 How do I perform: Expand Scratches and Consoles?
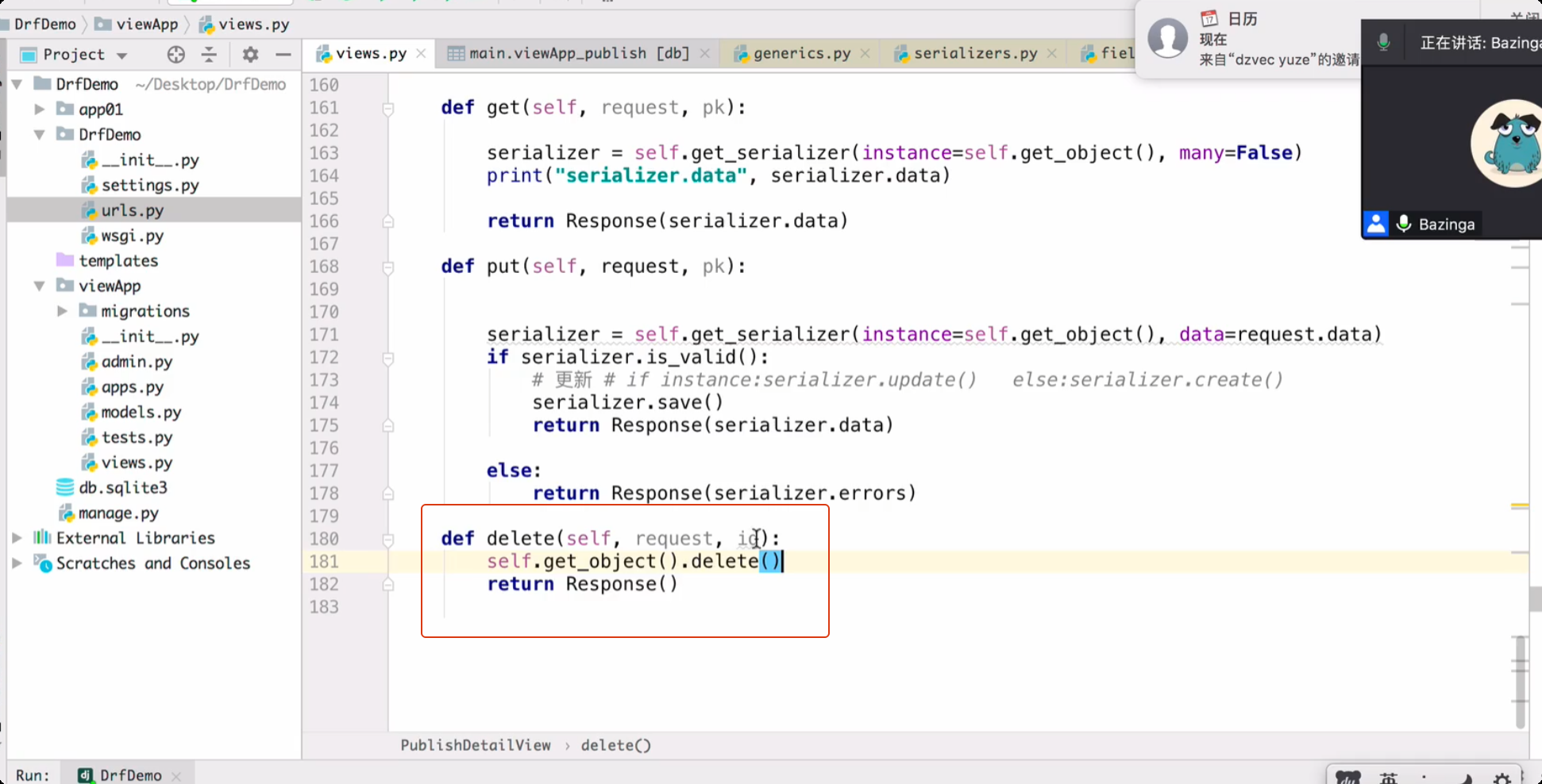click(x=17, y=563)
